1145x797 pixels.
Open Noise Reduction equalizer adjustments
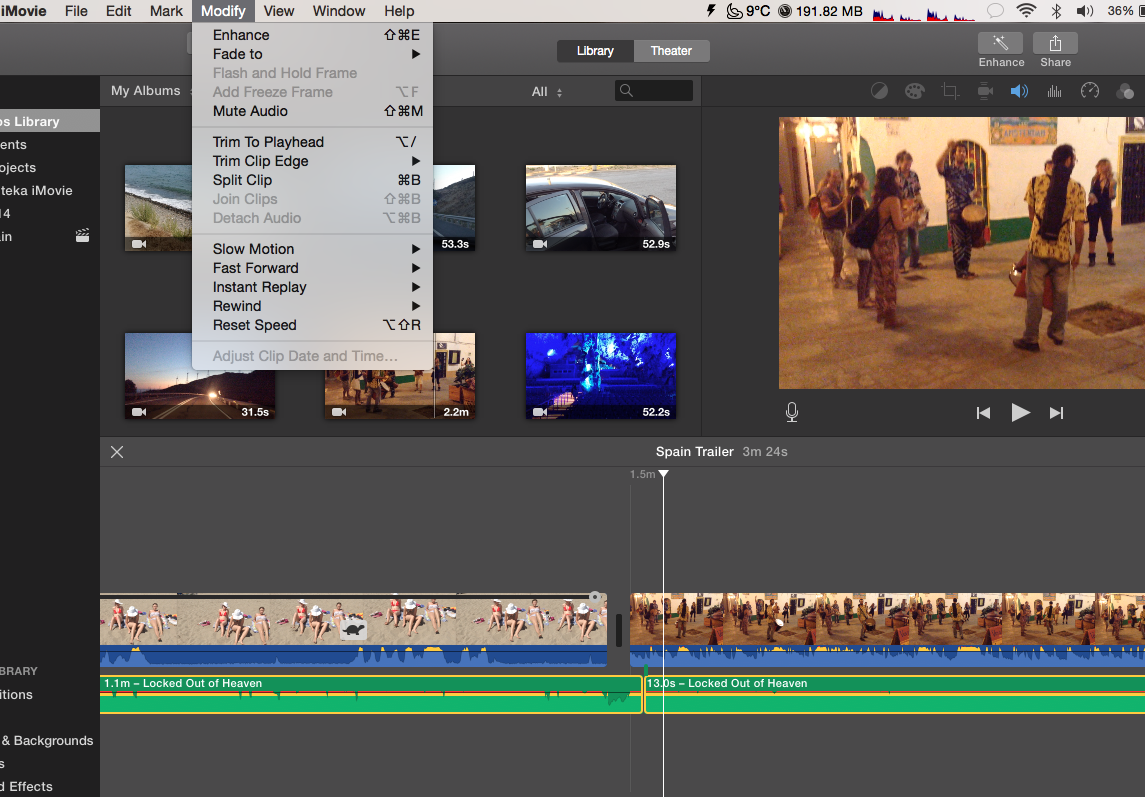[x=1053, y=90]
